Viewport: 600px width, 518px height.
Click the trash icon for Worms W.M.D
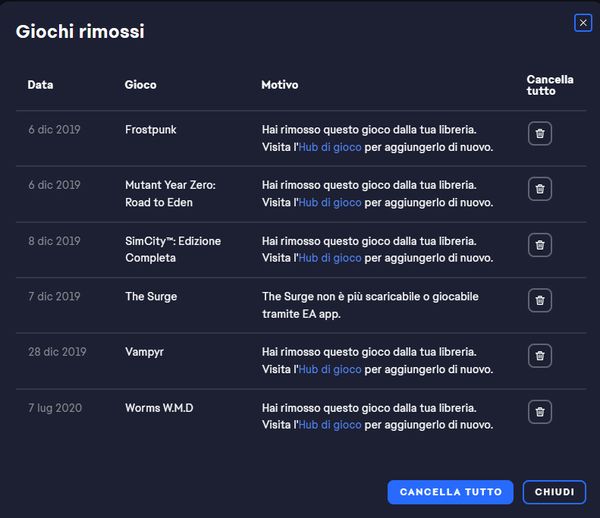click(539, 412)
